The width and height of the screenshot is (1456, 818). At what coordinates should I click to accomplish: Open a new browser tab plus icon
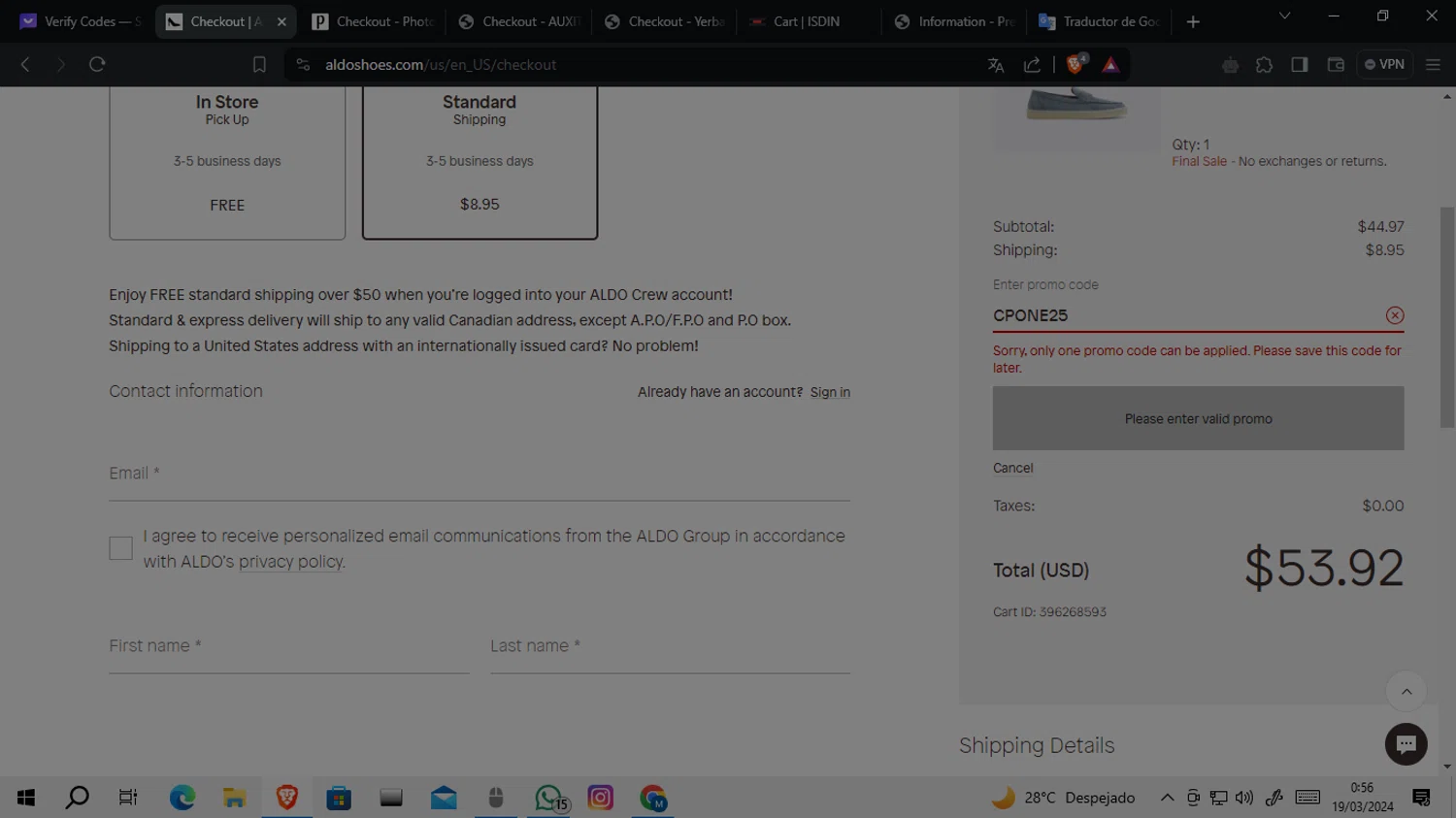pos(1193,21)
